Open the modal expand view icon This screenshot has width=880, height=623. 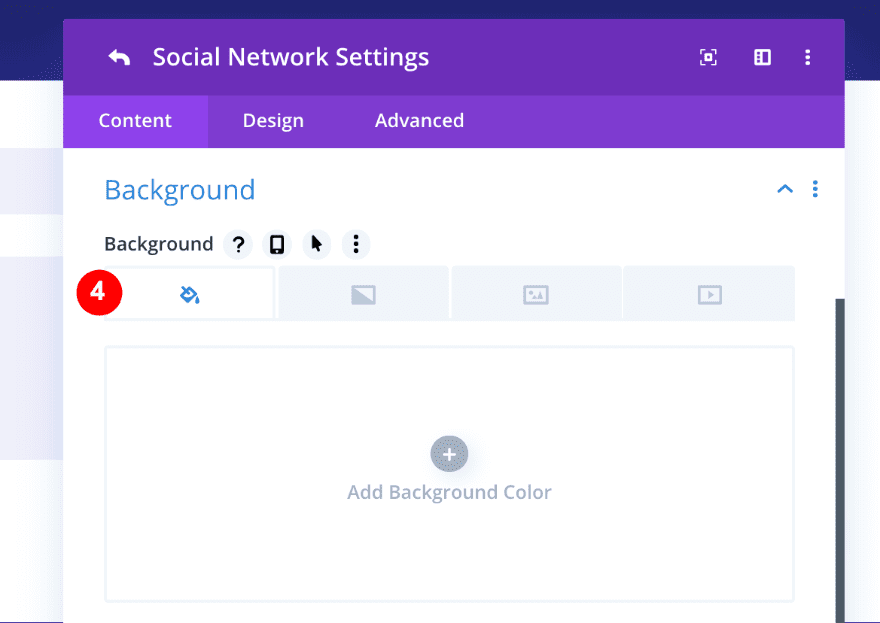(708, 57)
